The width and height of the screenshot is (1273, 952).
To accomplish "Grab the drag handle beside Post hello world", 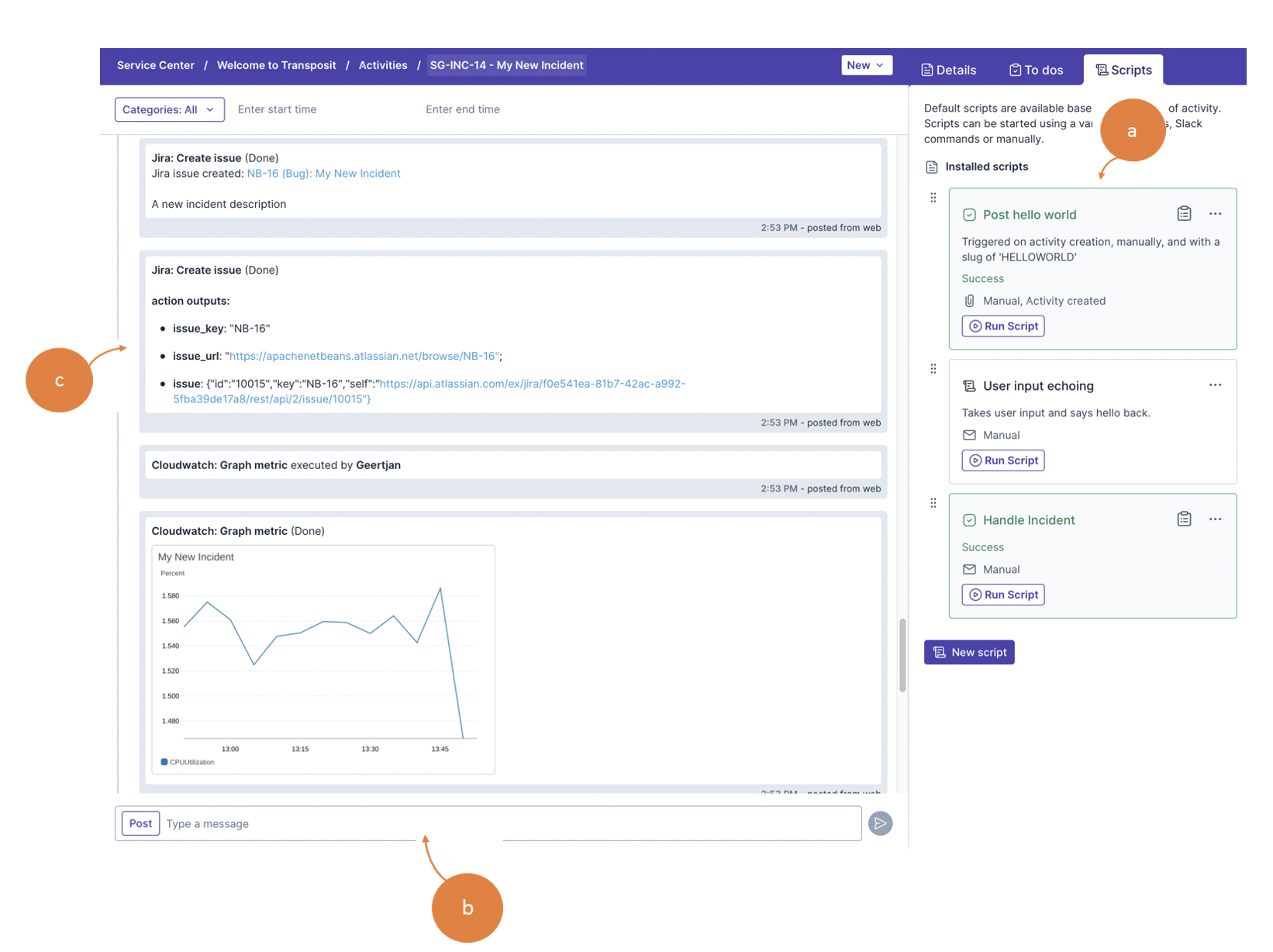I will 933,198.
